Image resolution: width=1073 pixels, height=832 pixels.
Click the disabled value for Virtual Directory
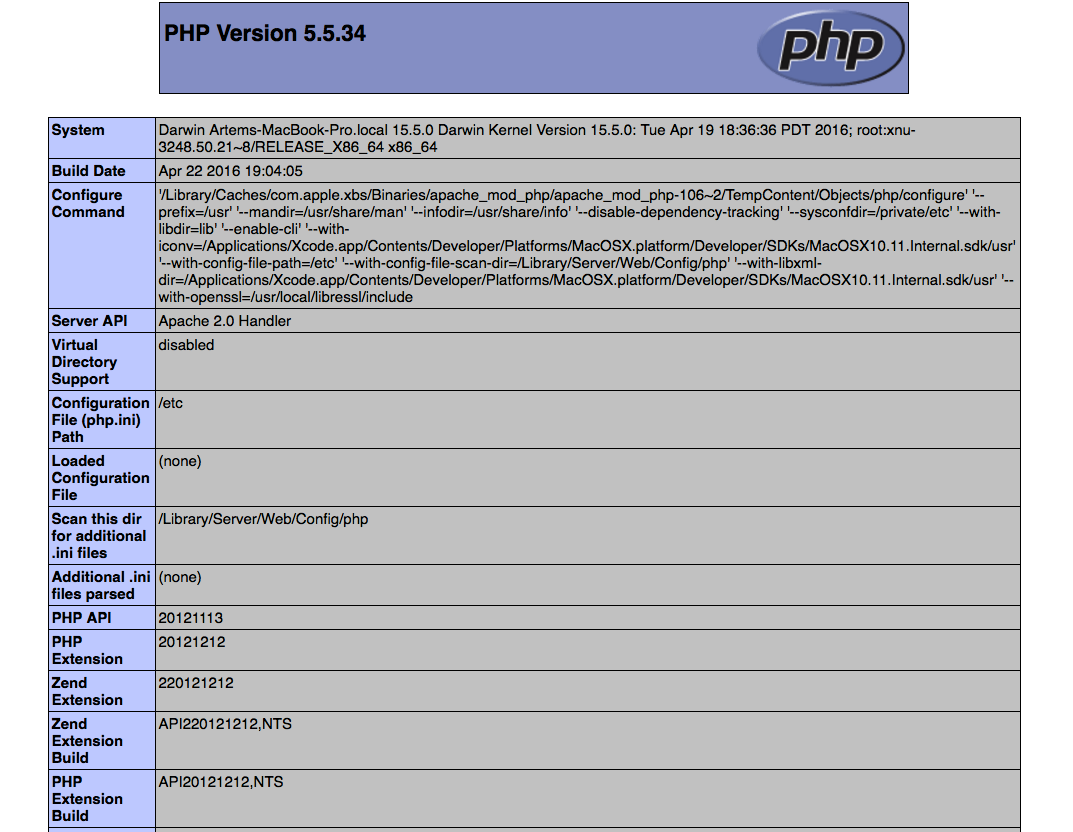(x=186, y=345)
